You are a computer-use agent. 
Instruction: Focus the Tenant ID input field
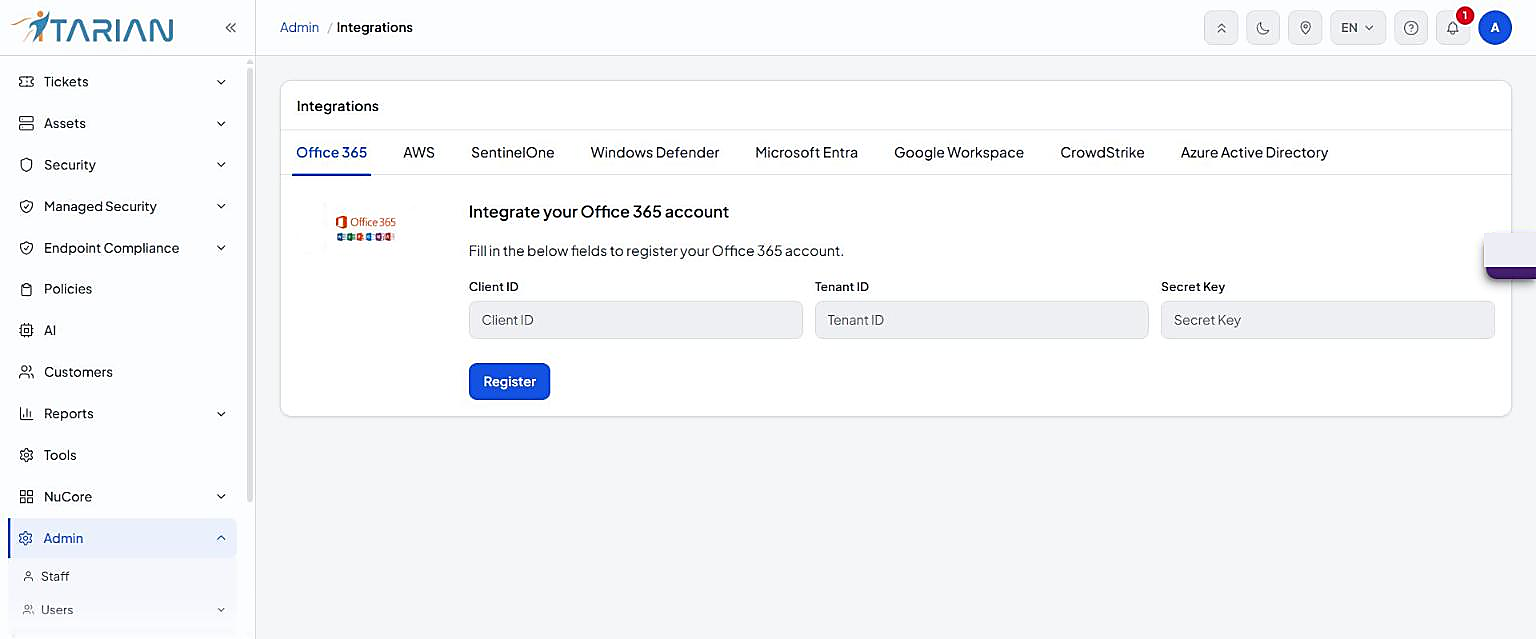tap(982, 320)
